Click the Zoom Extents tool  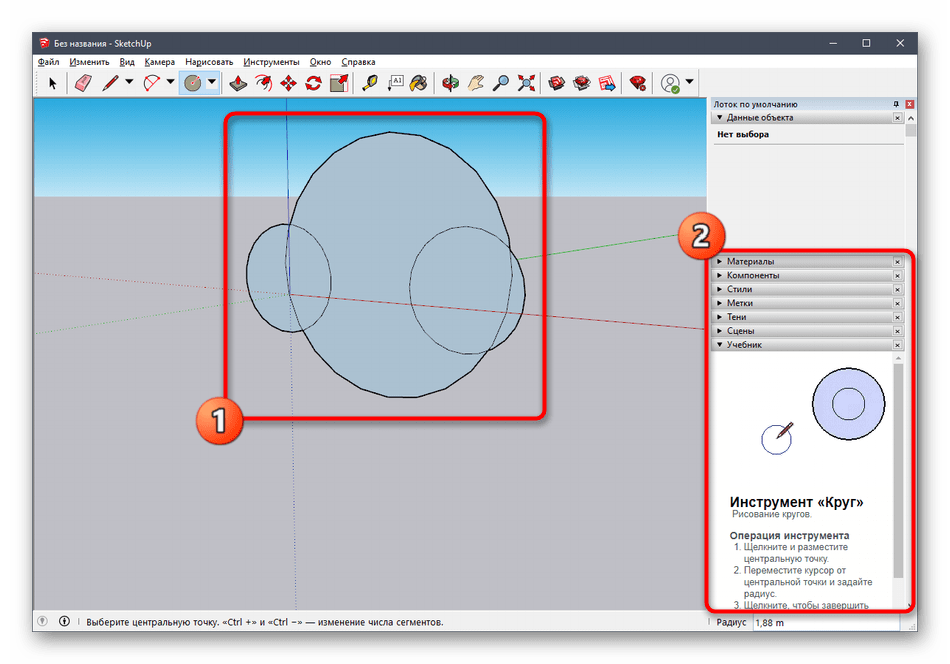(x=527, y=83)
